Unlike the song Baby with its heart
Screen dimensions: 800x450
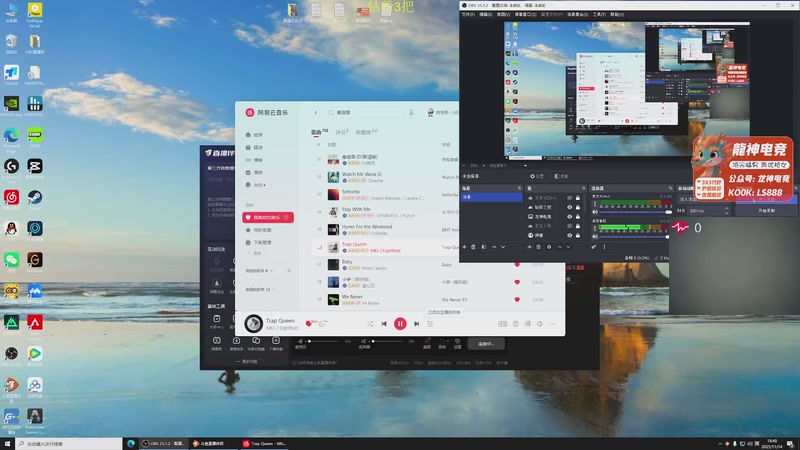tap(517, 264)
